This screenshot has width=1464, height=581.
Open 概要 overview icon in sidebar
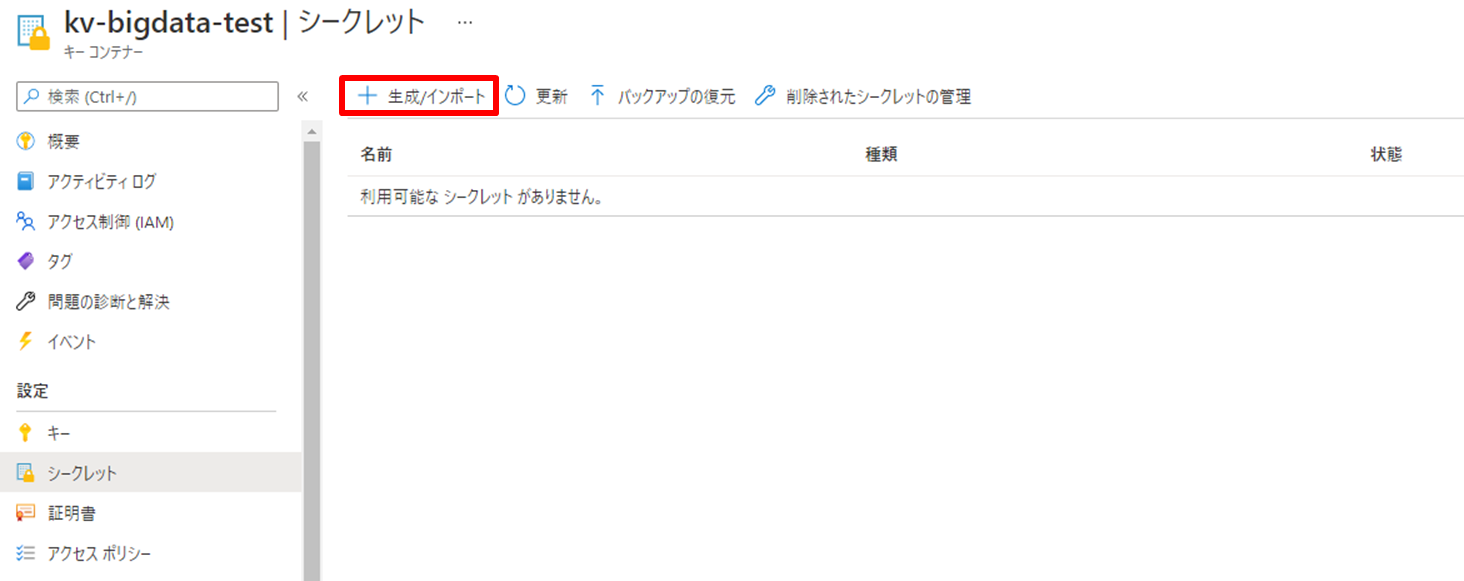pyautogui.click(x=26, y=142)
